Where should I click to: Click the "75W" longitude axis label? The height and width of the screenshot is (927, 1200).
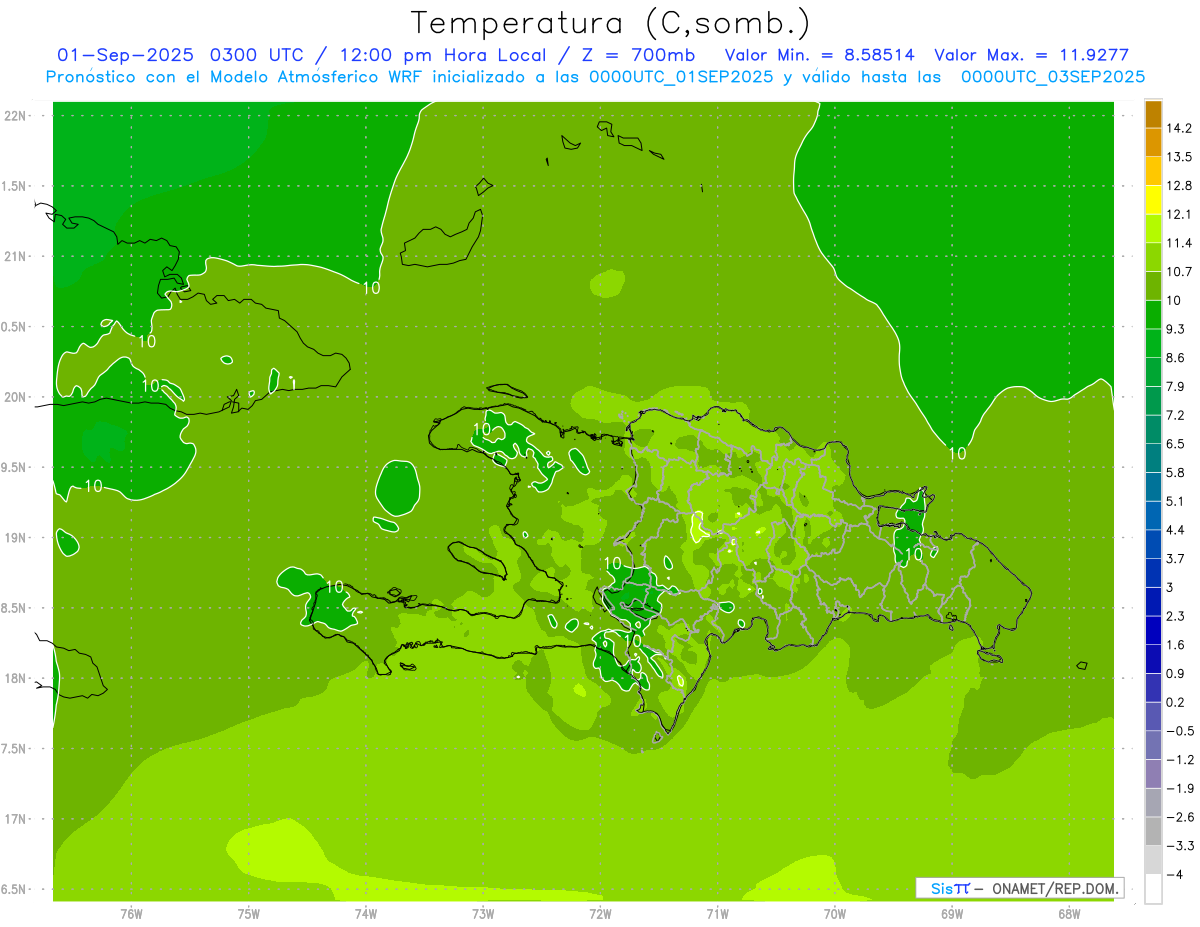(248, 913)
